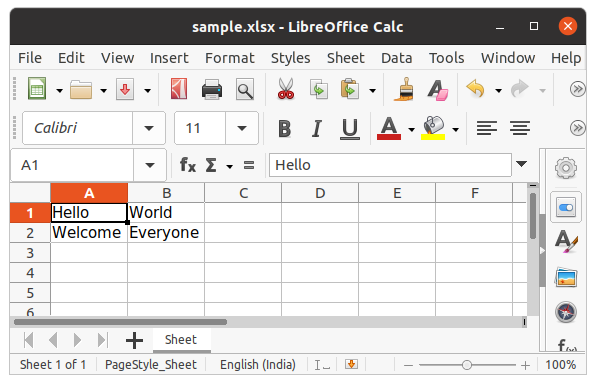Screen dimensions: 596x384
Task: Open the Gallery sidebar deck
Action: coord(566,277)
